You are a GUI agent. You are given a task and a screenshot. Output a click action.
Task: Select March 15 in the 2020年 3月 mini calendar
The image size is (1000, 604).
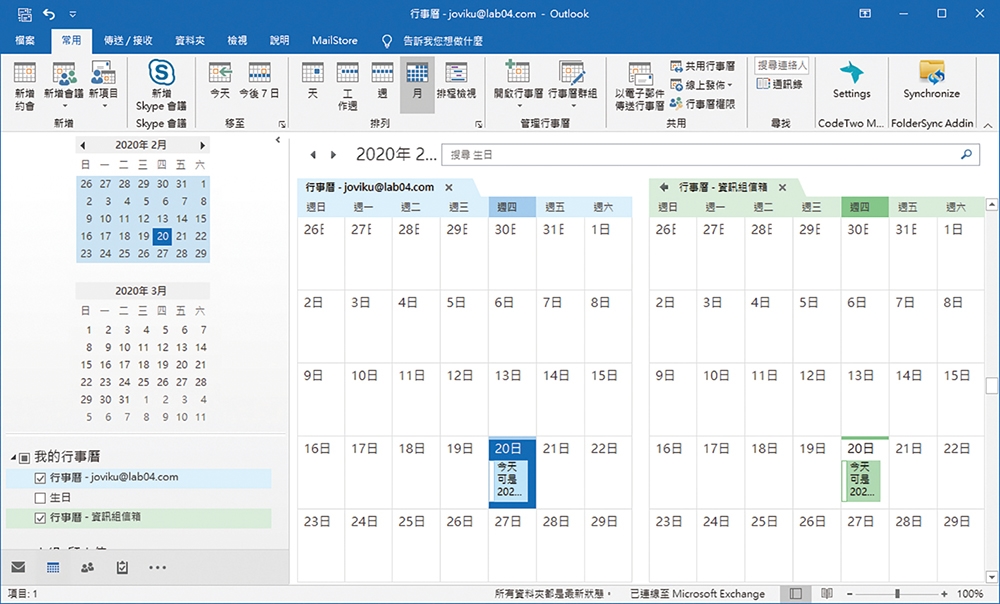tap(86, 365)
